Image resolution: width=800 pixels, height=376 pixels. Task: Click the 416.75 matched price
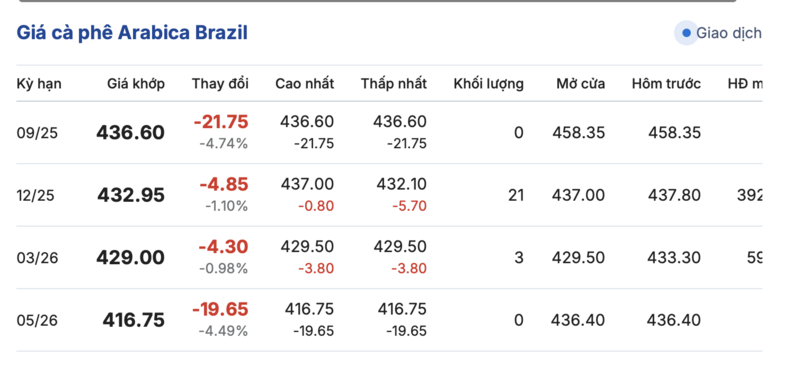click(134, 320)
